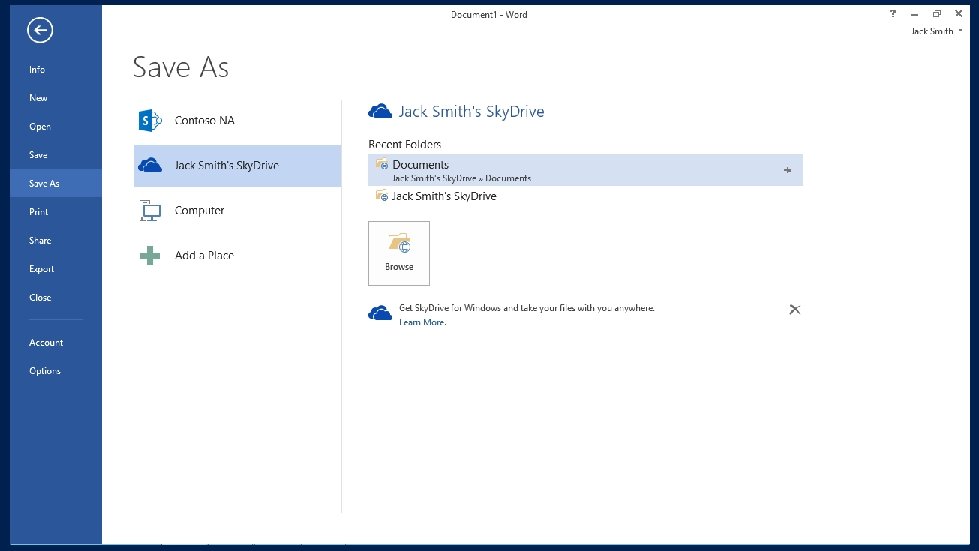Click the SkyDrive cloud icon in places list
Image resolution: width=979 pixels, height=551 pixels.
pos(150,165)
